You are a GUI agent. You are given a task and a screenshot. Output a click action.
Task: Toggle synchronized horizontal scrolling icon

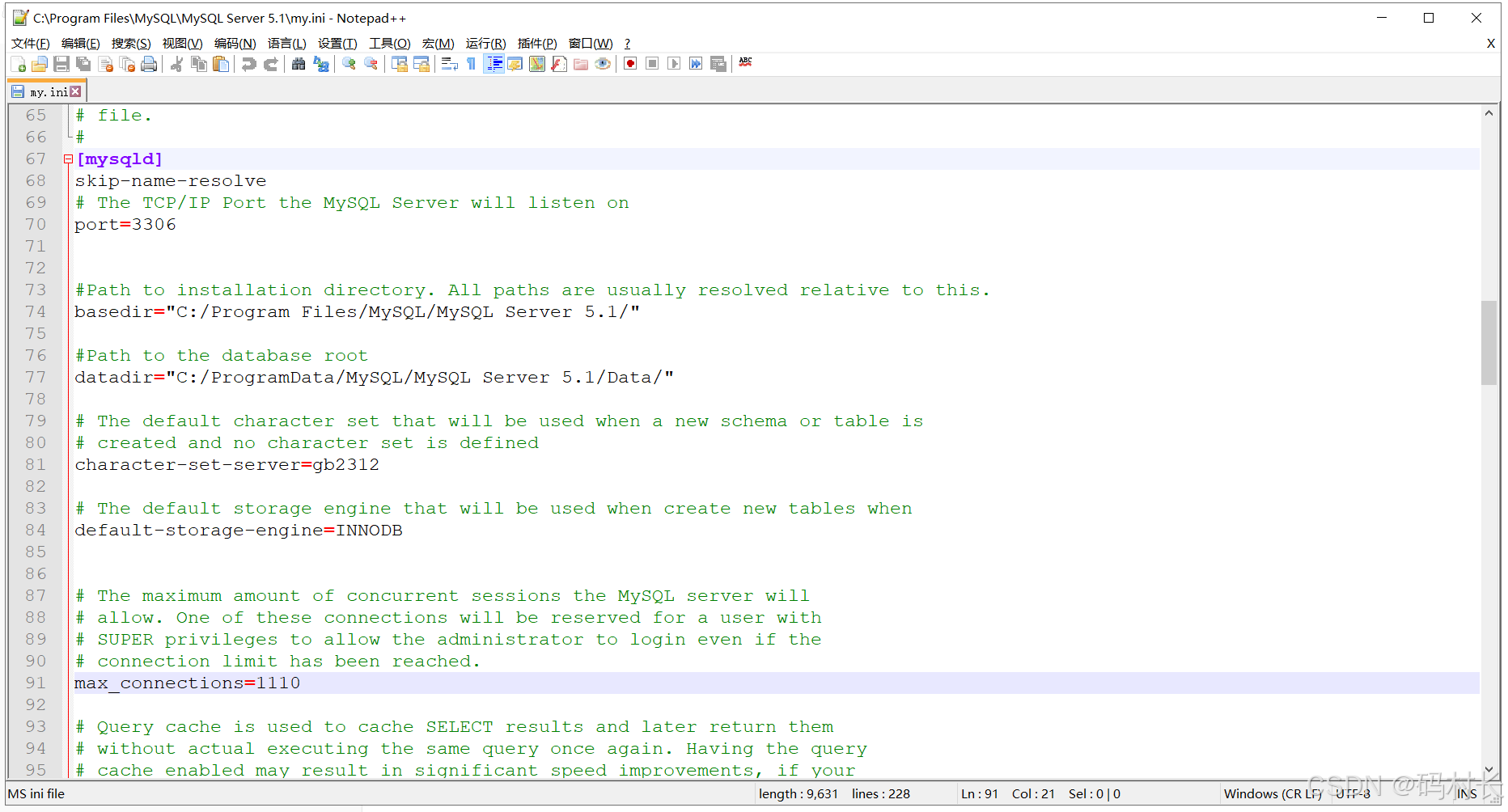click(x=421, y=64)
